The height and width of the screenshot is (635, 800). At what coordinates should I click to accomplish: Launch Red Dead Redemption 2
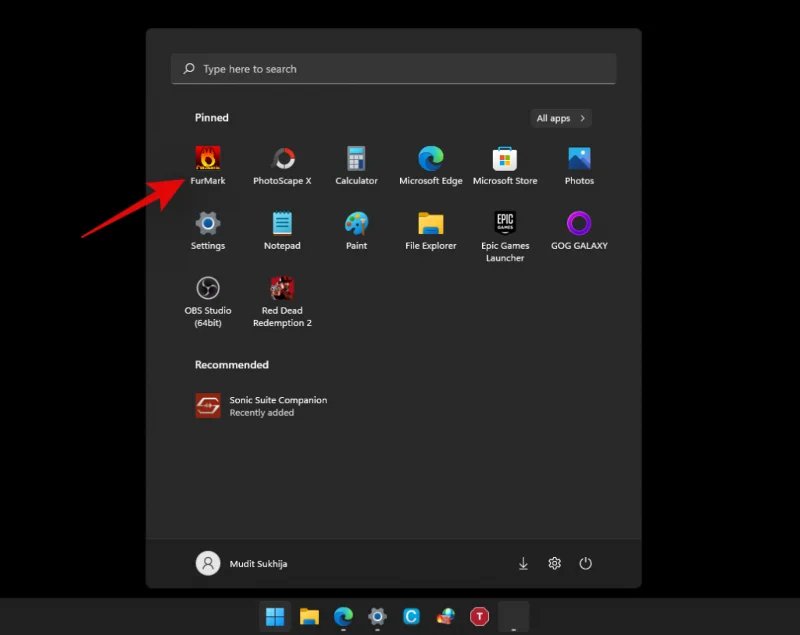click(282, 290)
